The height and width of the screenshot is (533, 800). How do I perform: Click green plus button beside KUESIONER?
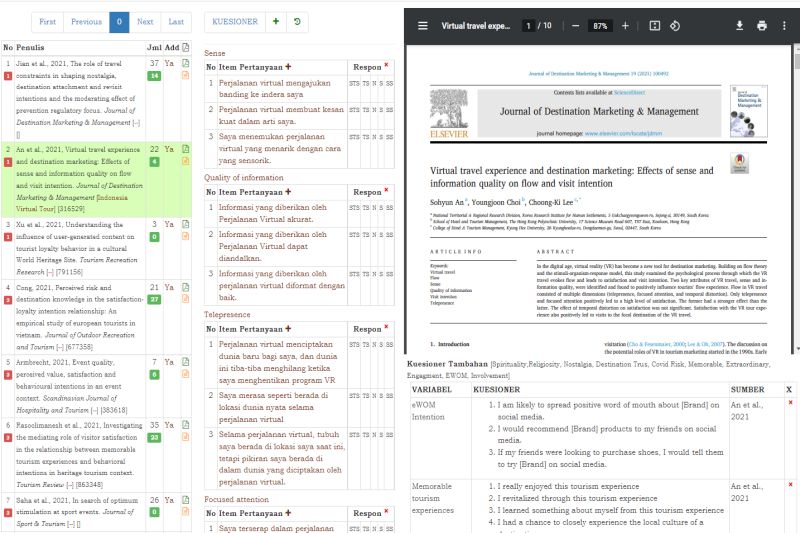click(x=276, y=21)
